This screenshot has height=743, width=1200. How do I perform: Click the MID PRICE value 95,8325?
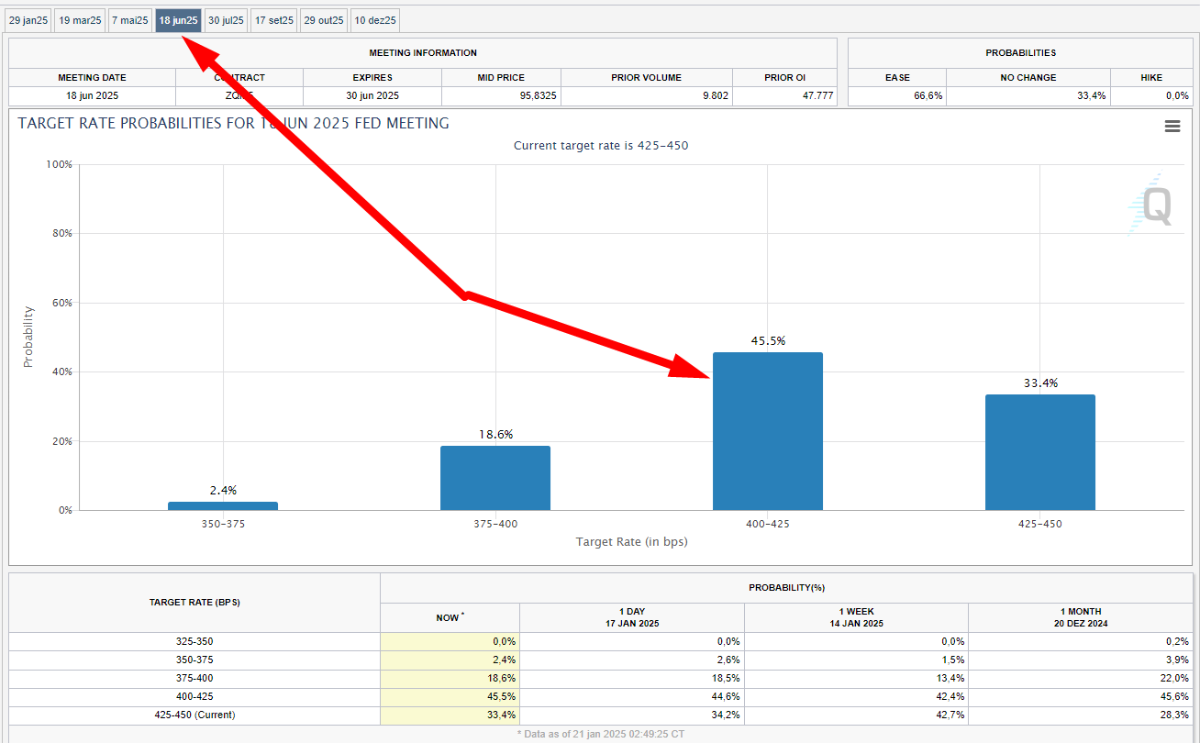pos(500,96)
